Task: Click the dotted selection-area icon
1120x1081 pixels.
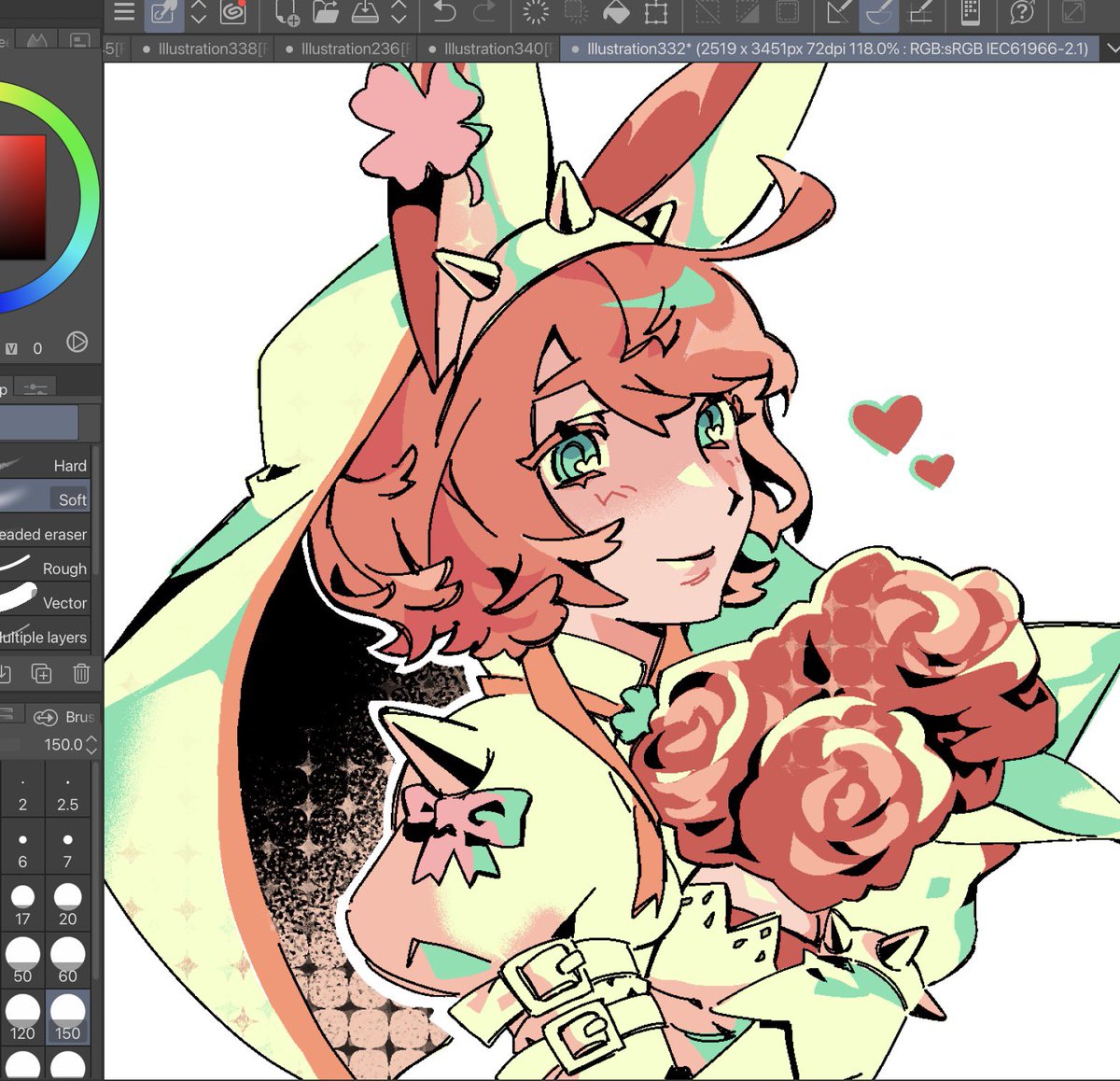Action: click(576, 12)
